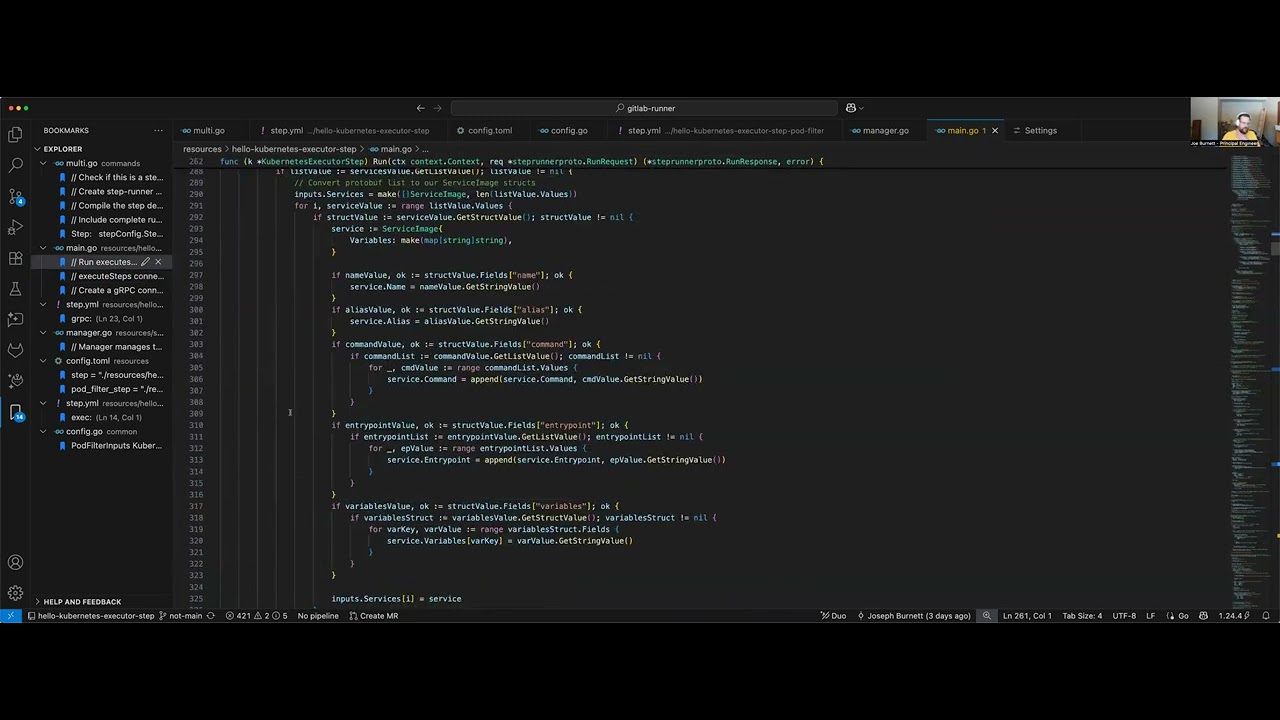Click 'Create MR' in status bar
Screen dimensions: 1280x720
(x=373, y=616)
